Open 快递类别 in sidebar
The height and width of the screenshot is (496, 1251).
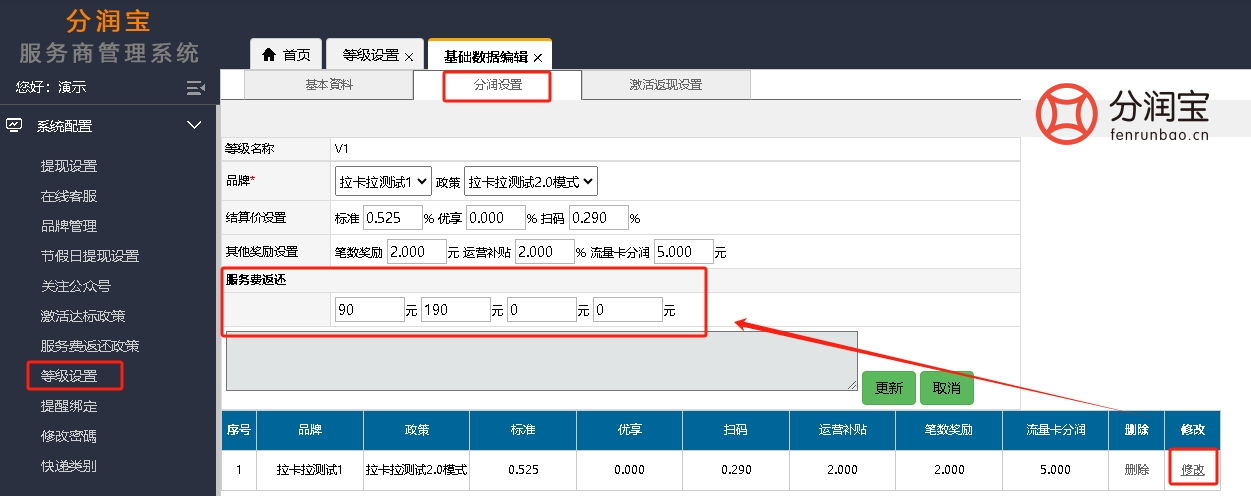(69, 466)
